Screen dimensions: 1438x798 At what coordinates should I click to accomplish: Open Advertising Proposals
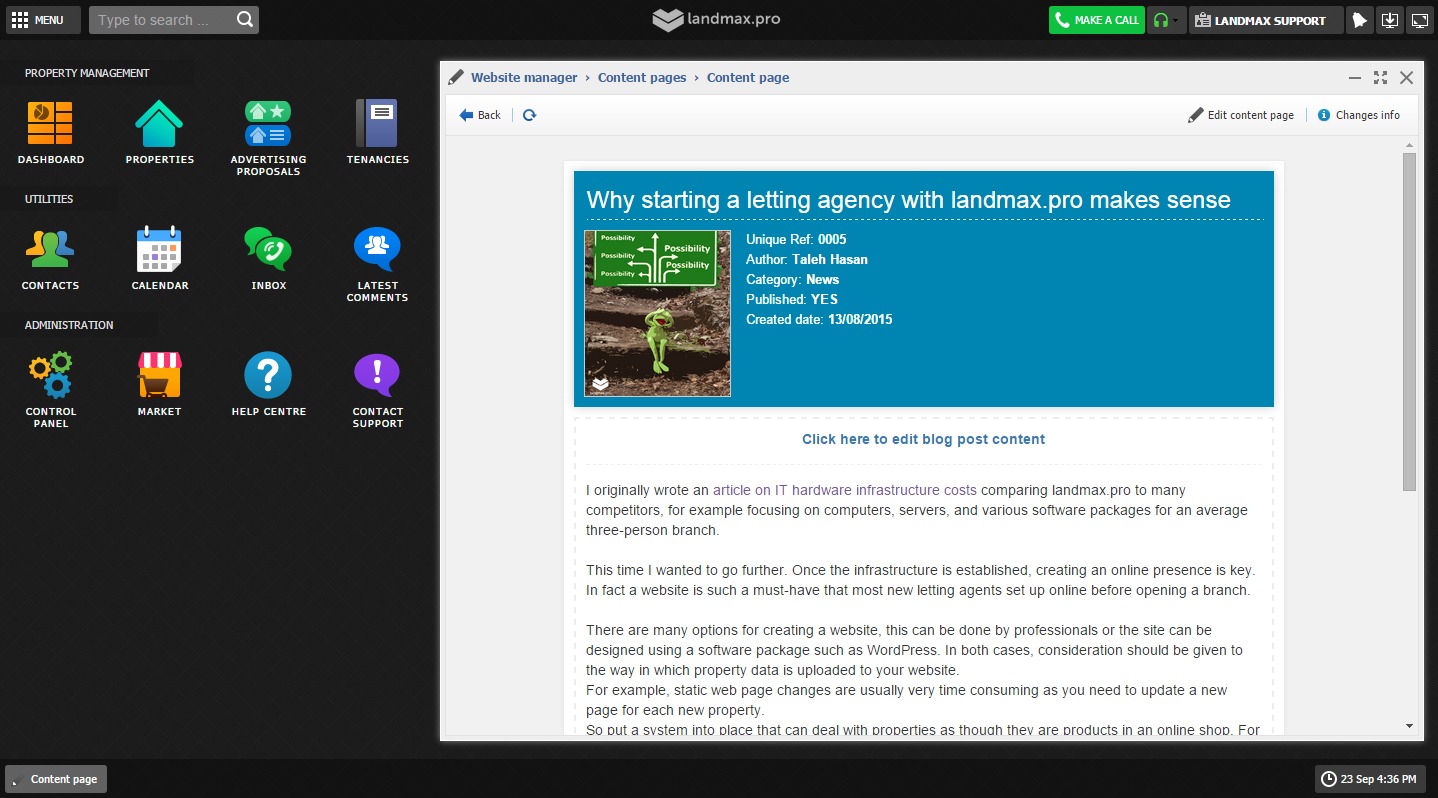pyautogui.click(x=268, y=124)
